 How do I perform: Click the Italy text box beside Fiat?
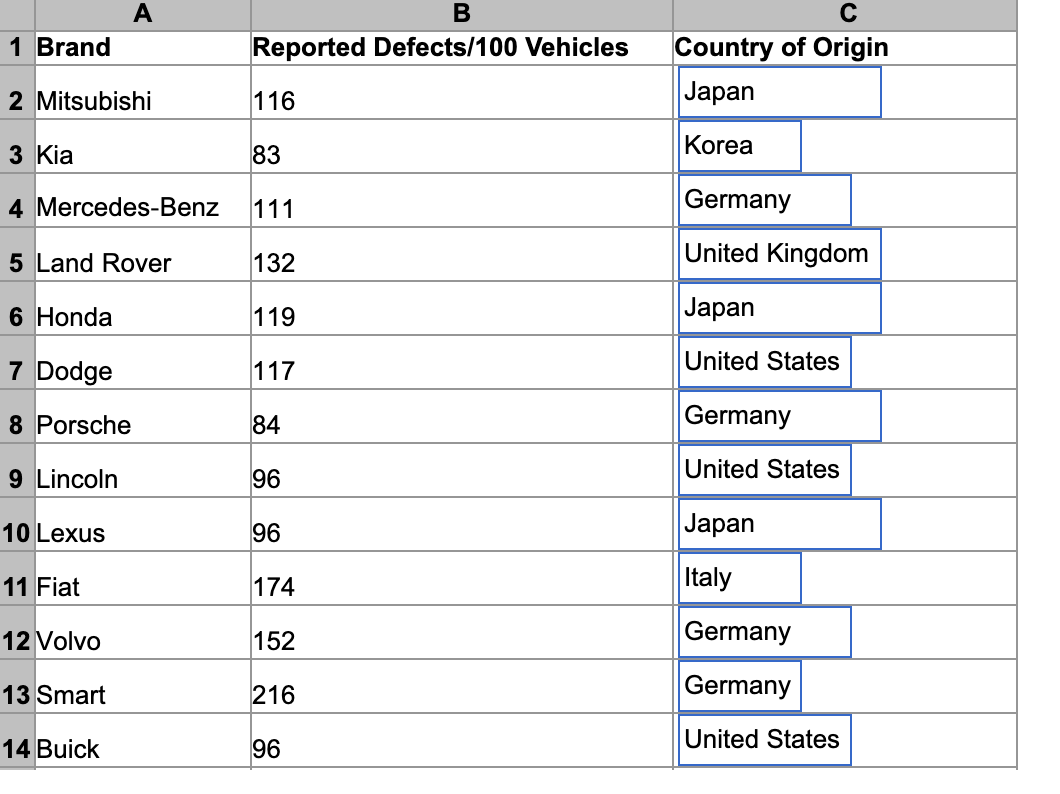tap(740, 577)
